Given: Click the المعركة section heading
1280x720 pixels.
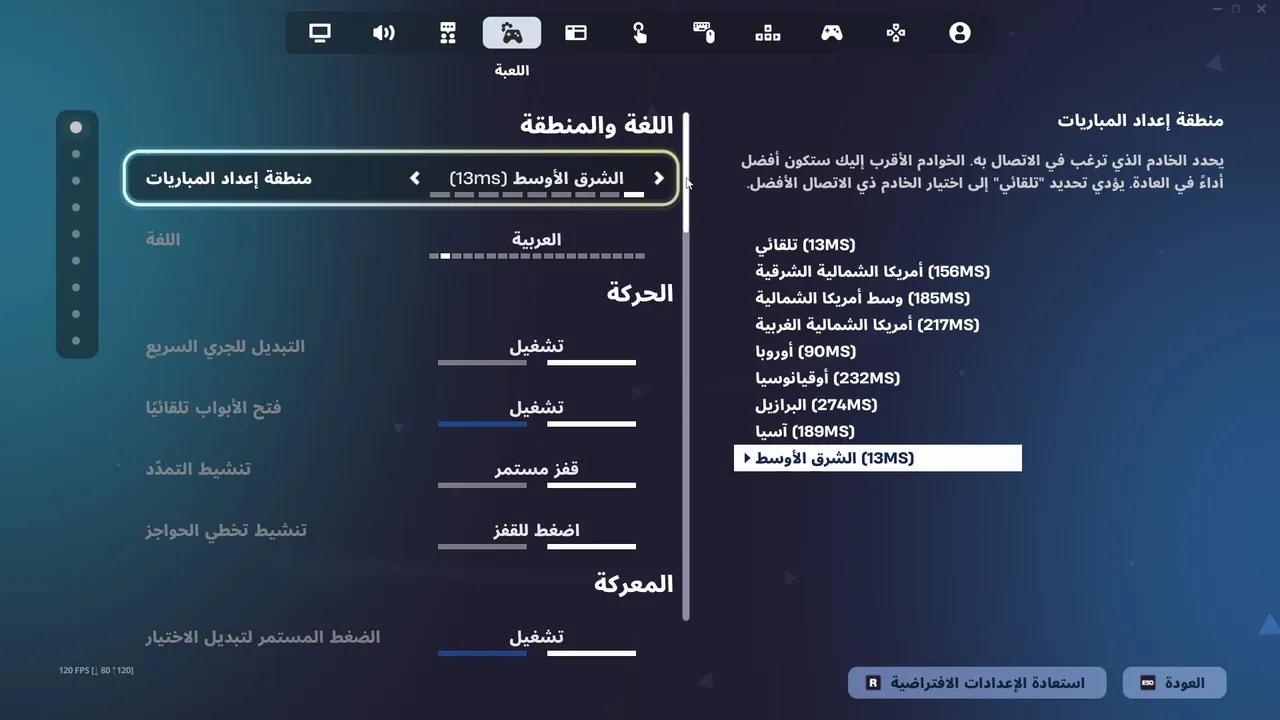Looking at the screenshot, I should coord(634,584).
